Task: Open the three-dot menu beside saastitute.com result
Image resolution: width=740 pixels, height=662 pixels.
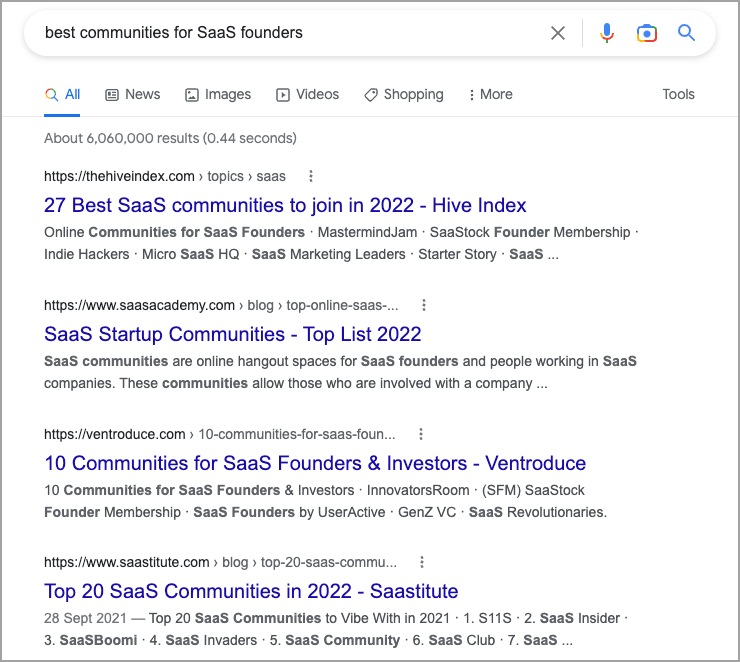Action: 422,562
